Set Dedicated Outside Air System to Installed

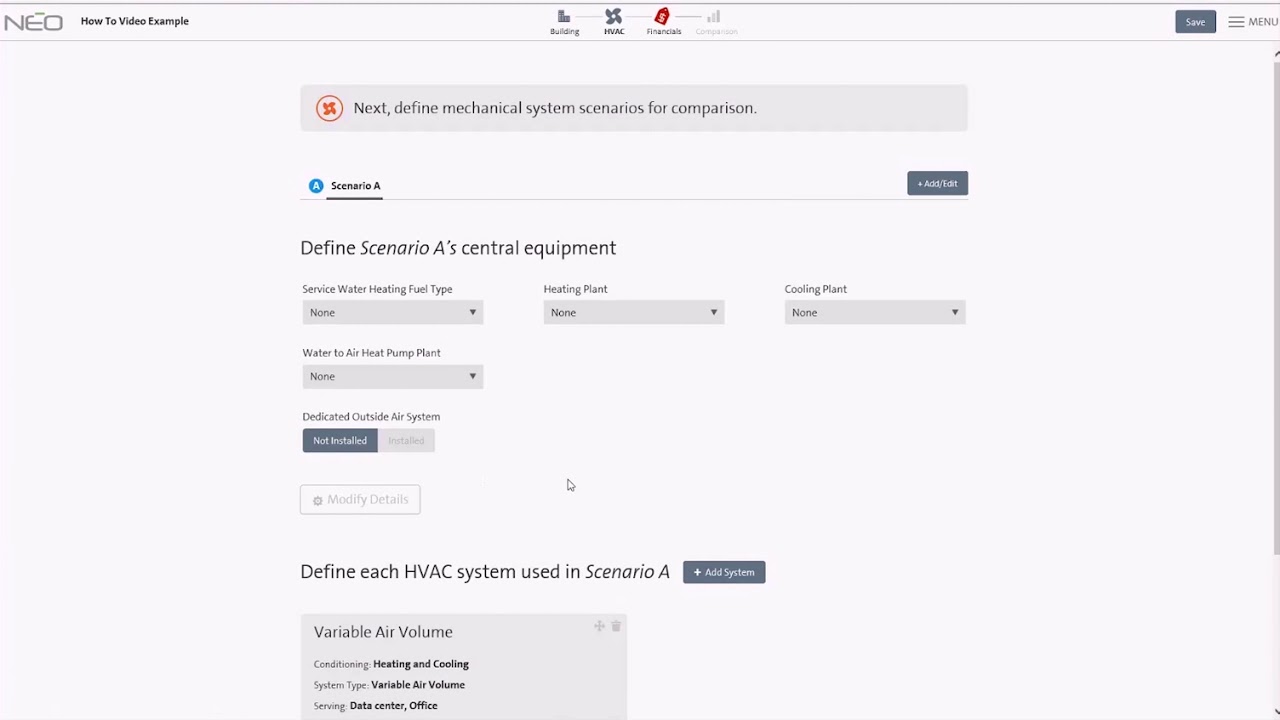406,441
